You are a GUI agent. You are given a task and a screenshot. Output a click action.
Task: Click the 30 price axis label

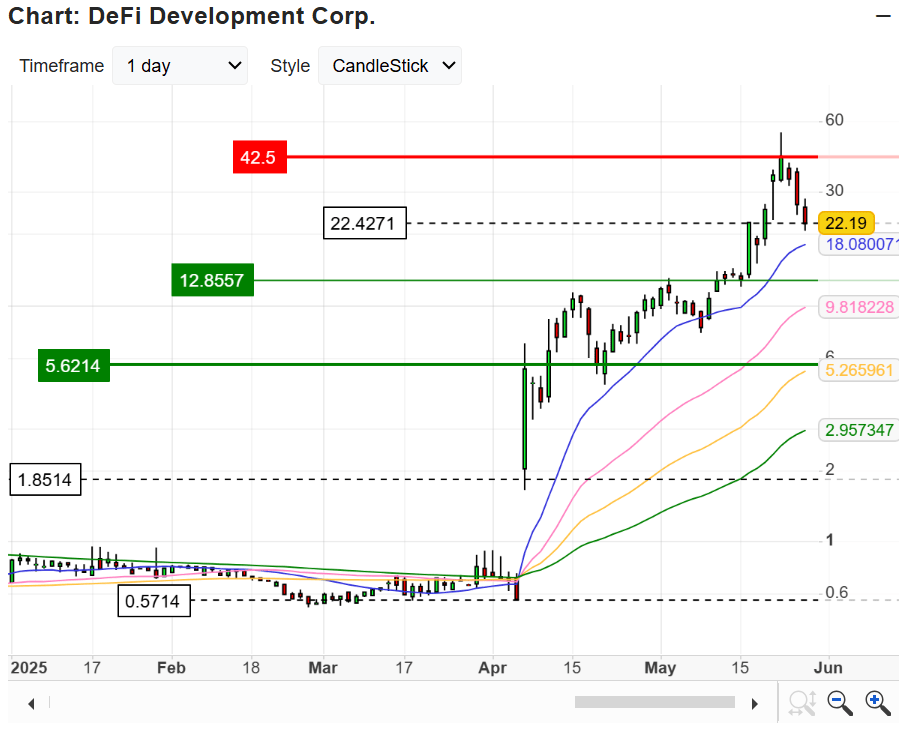[834, 190]
